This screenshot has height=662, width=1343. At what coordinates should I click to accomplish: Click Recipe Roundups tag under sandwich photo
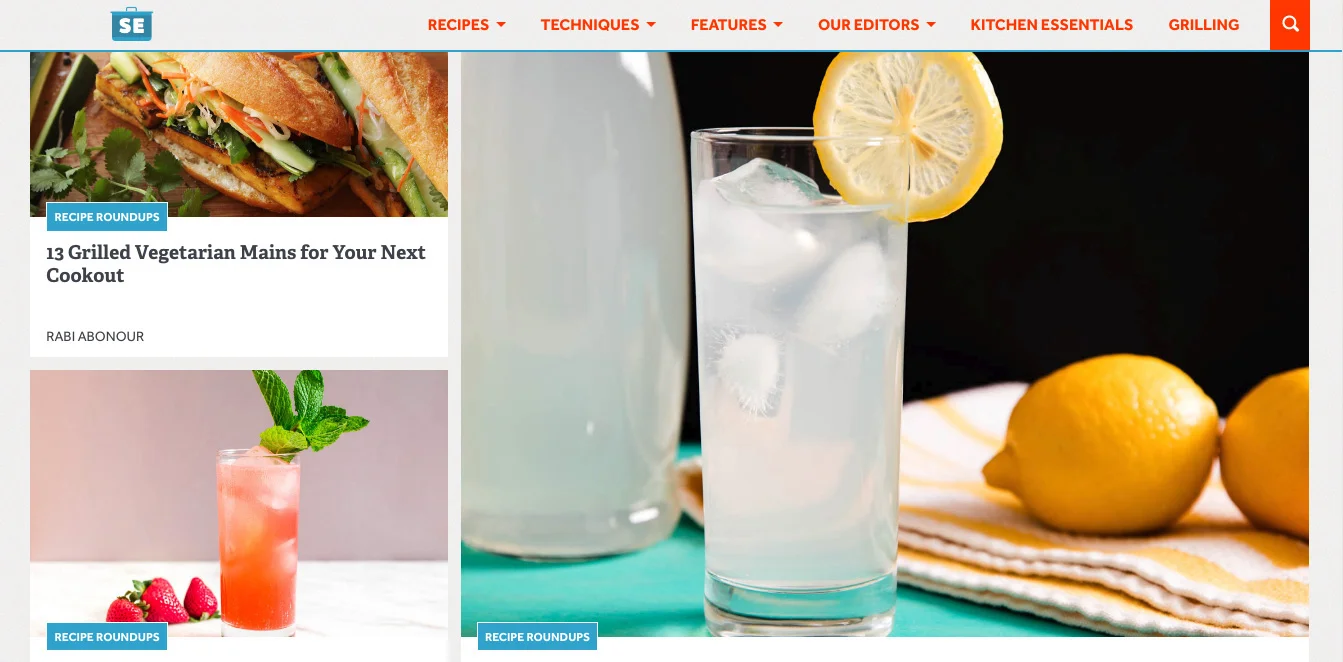(107, 217)
